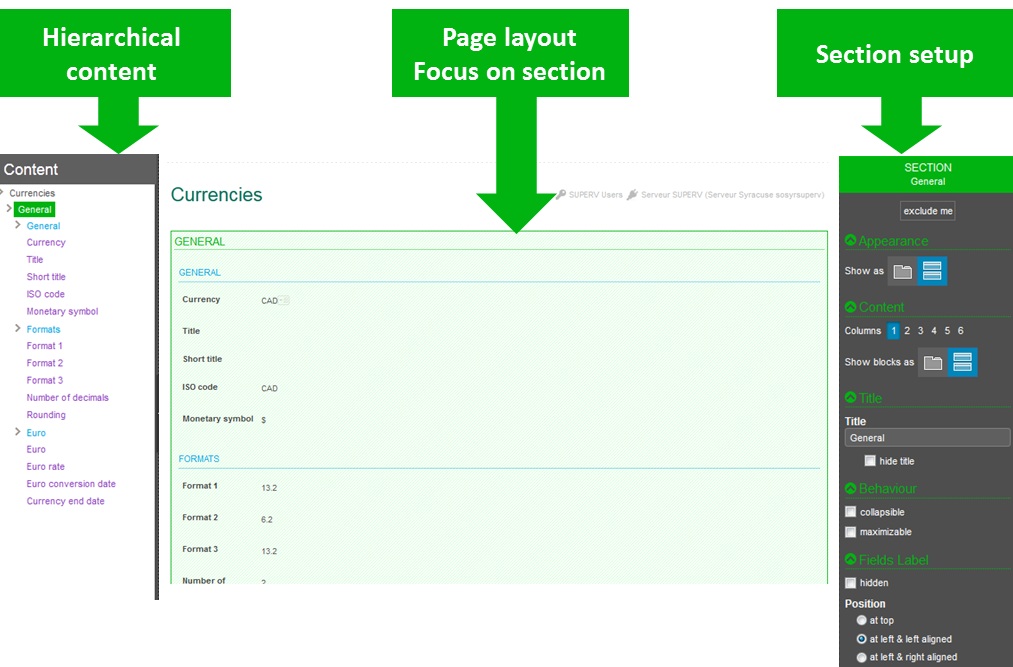Choose the stacked icon for Show blocks as
1013x667 pixels.
pyautogui.click(x=962, y=362)
